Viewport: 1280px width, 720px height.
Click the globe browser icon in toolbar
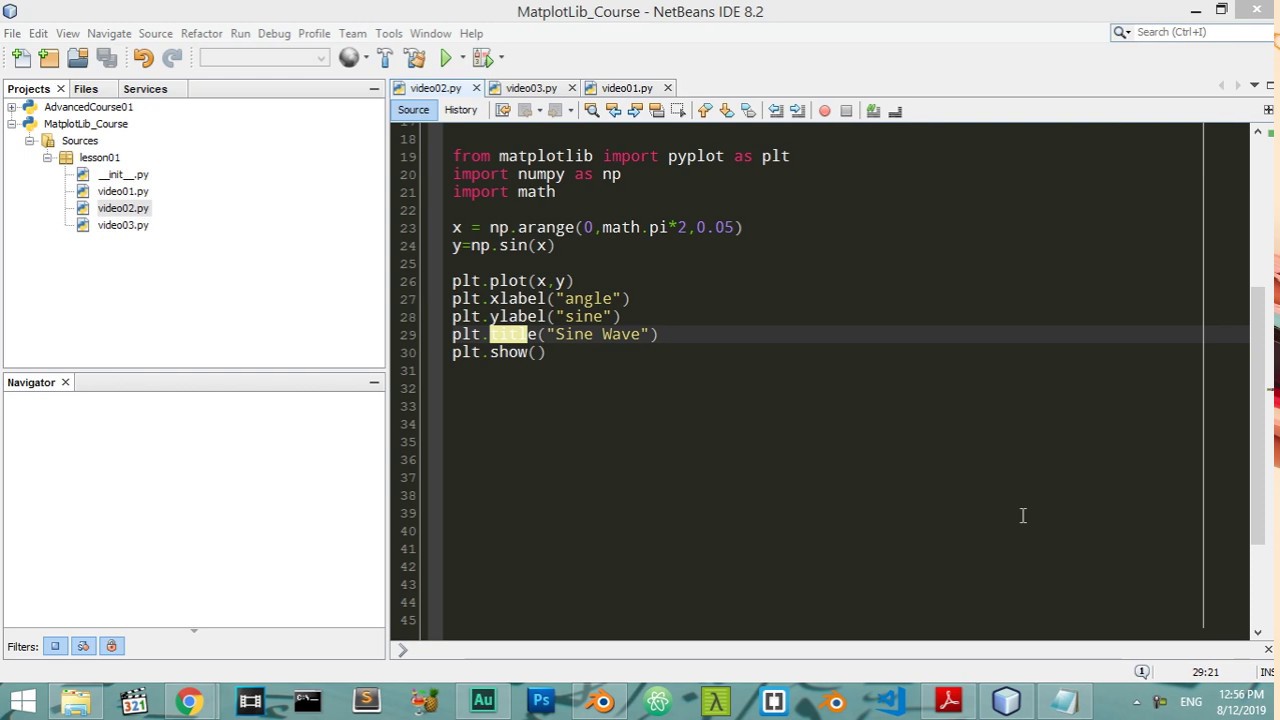click(348, 58)
